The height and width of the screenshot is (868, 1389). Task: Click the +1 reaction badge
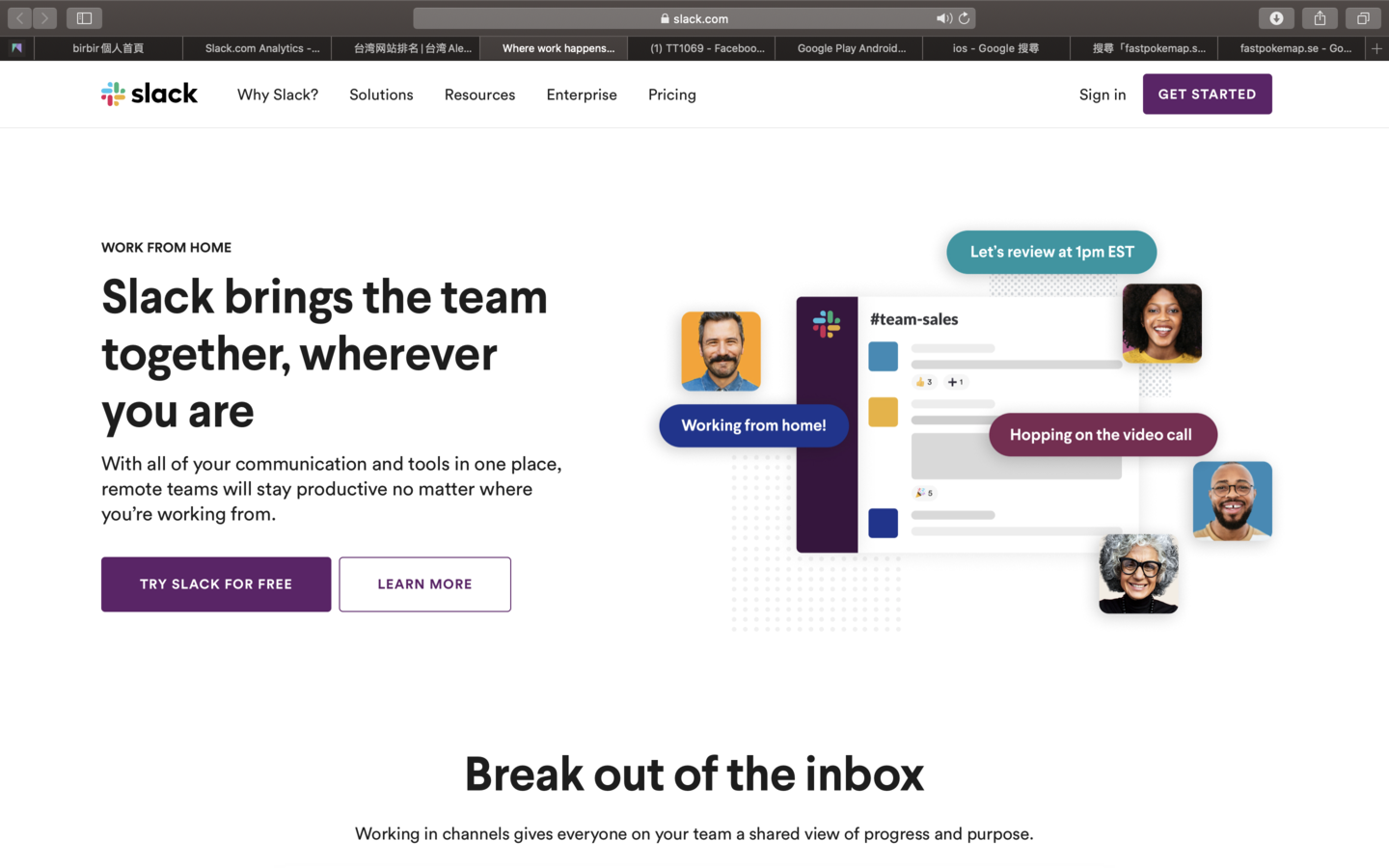(x=955, y=382)
